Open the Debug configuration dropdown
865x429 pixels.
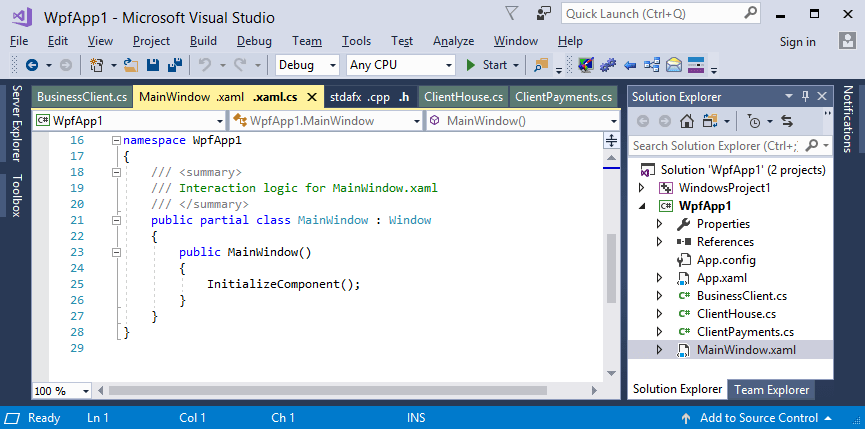308,65
